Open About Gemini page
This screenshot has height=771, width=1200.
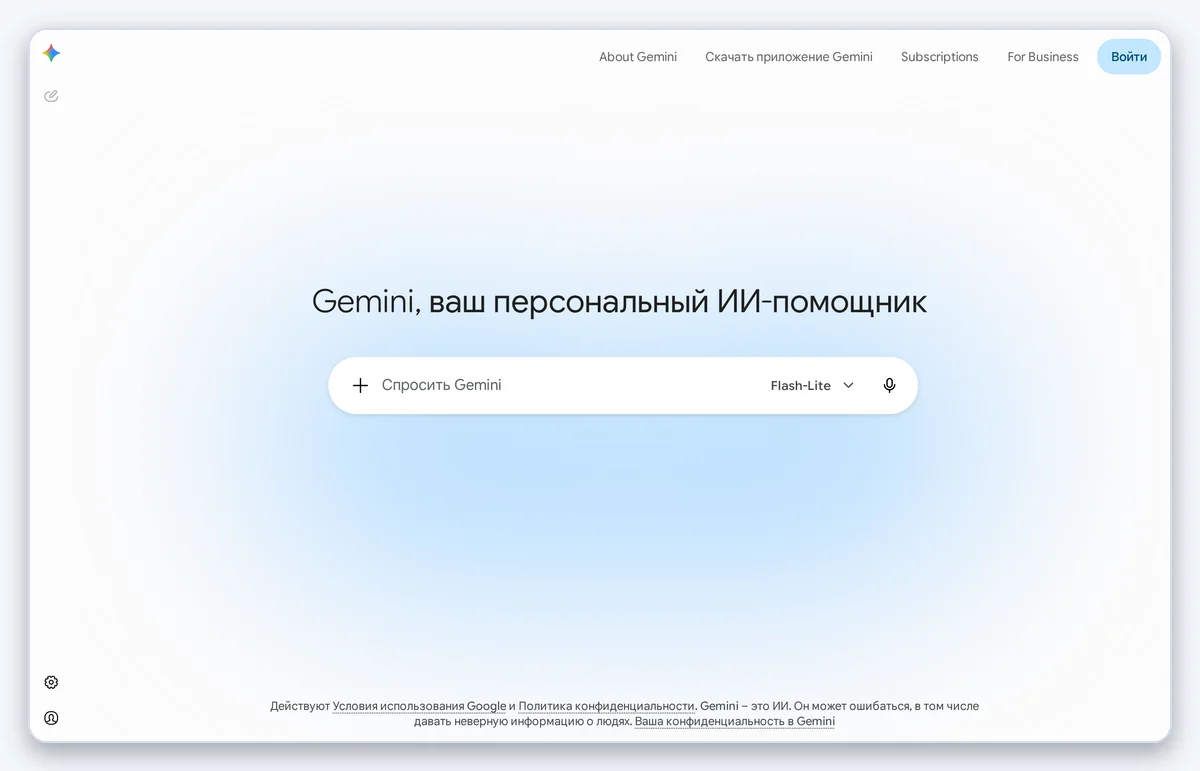638,57
